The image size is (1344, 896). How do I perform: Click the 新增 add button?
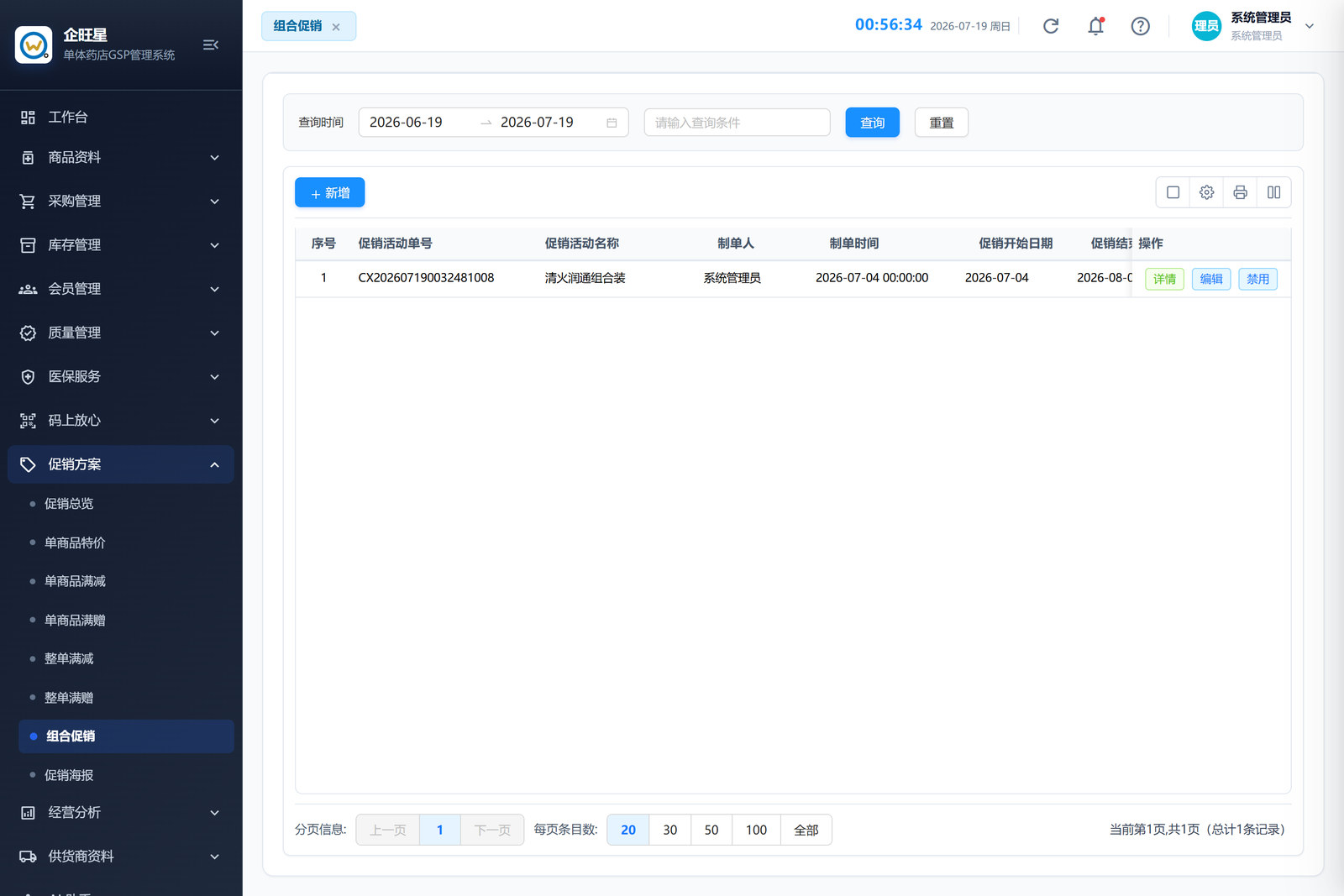tap(329, 192)
